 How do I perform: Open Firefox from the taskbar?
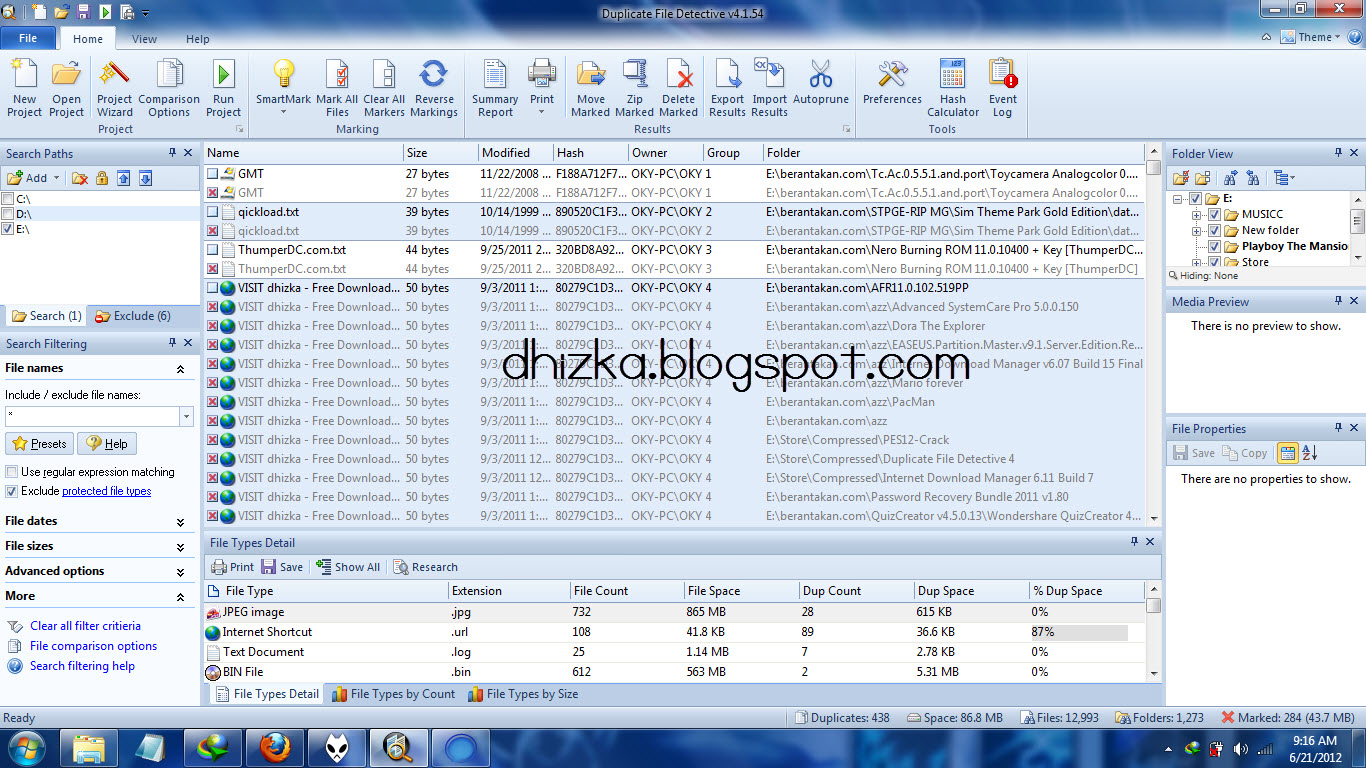click(x=275, y=748)
